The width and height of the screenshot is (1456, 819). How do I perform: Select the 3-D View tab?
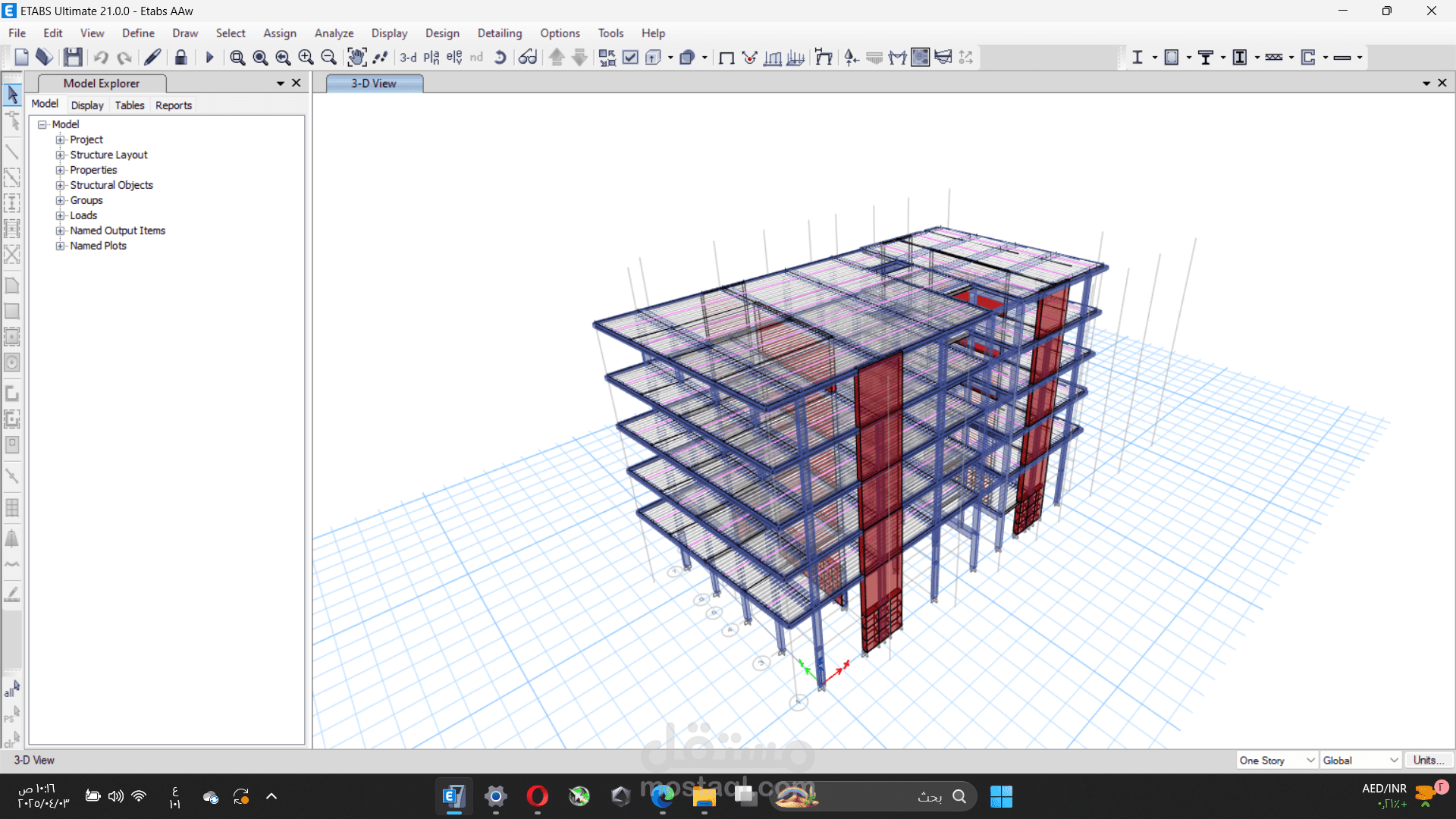click(374, 83)
